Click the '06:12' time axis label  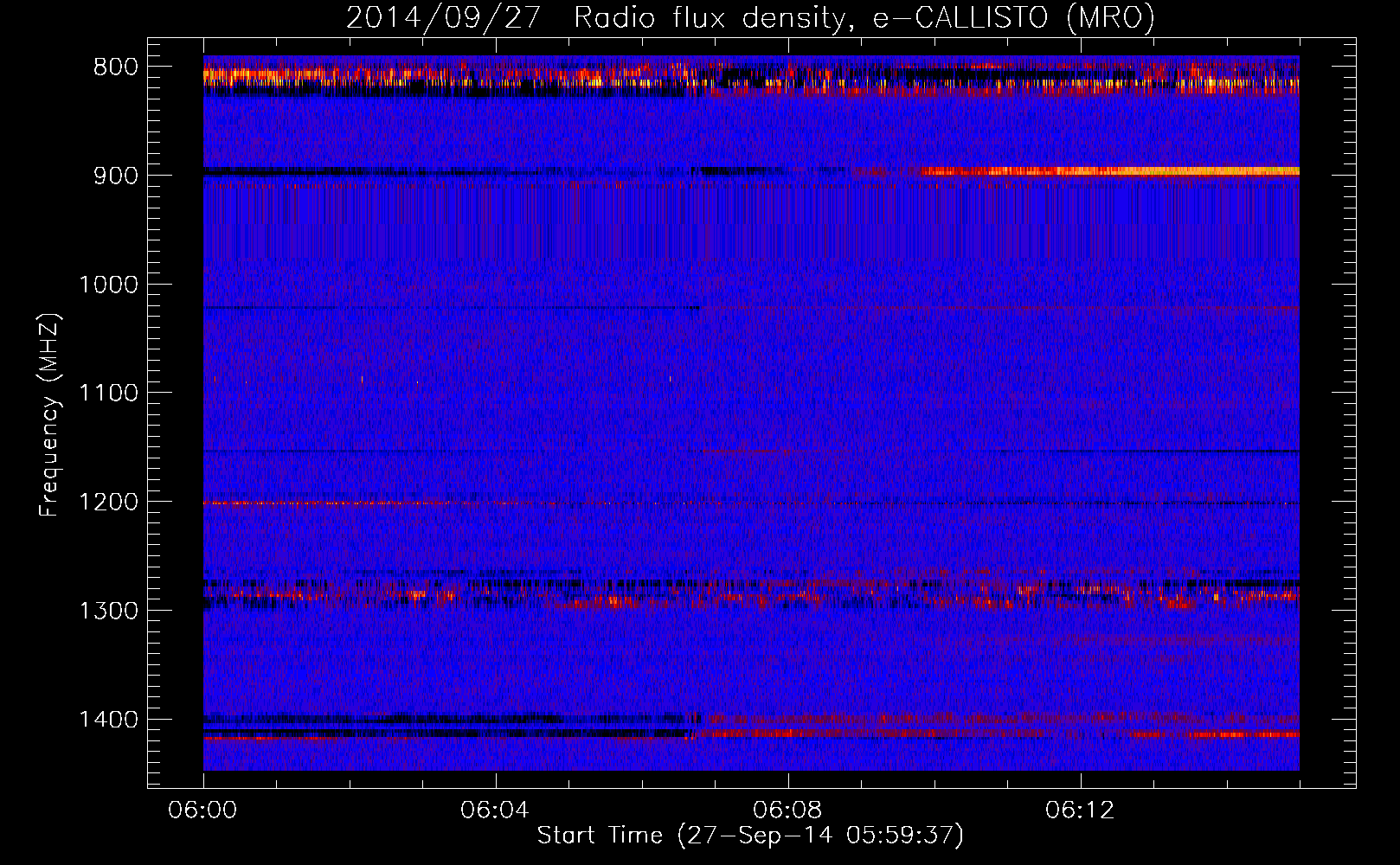coord(1081,811)
